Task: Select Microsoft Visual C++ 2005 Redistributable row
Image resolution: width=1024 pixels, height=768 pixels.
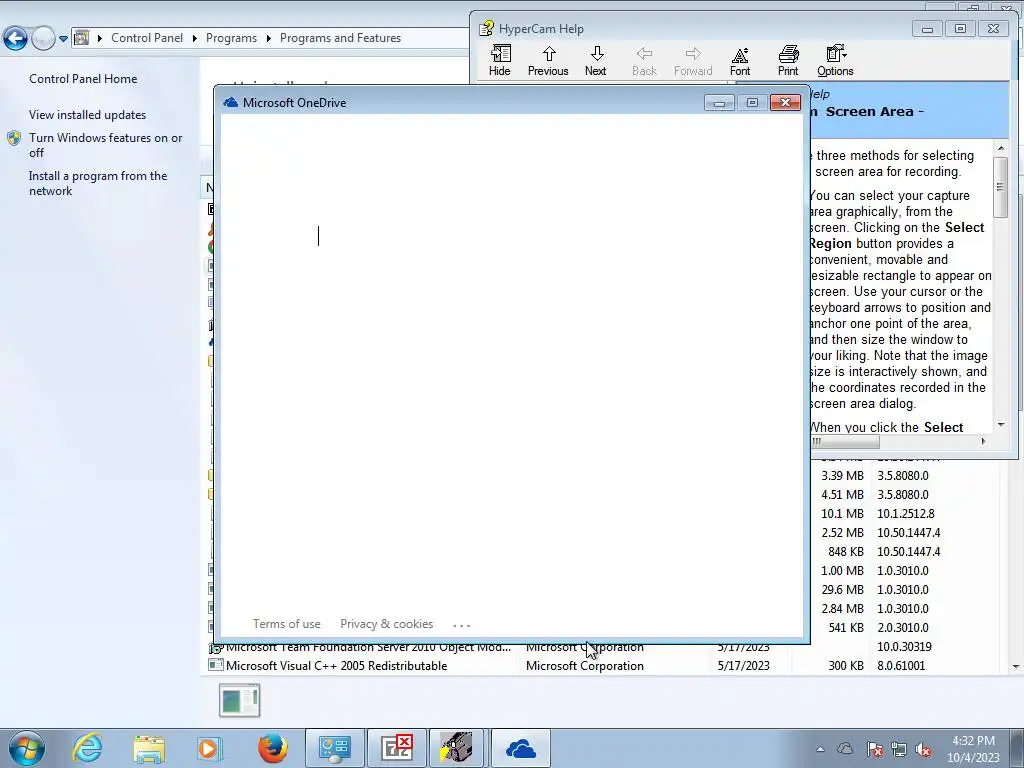Action: (601, 665)
